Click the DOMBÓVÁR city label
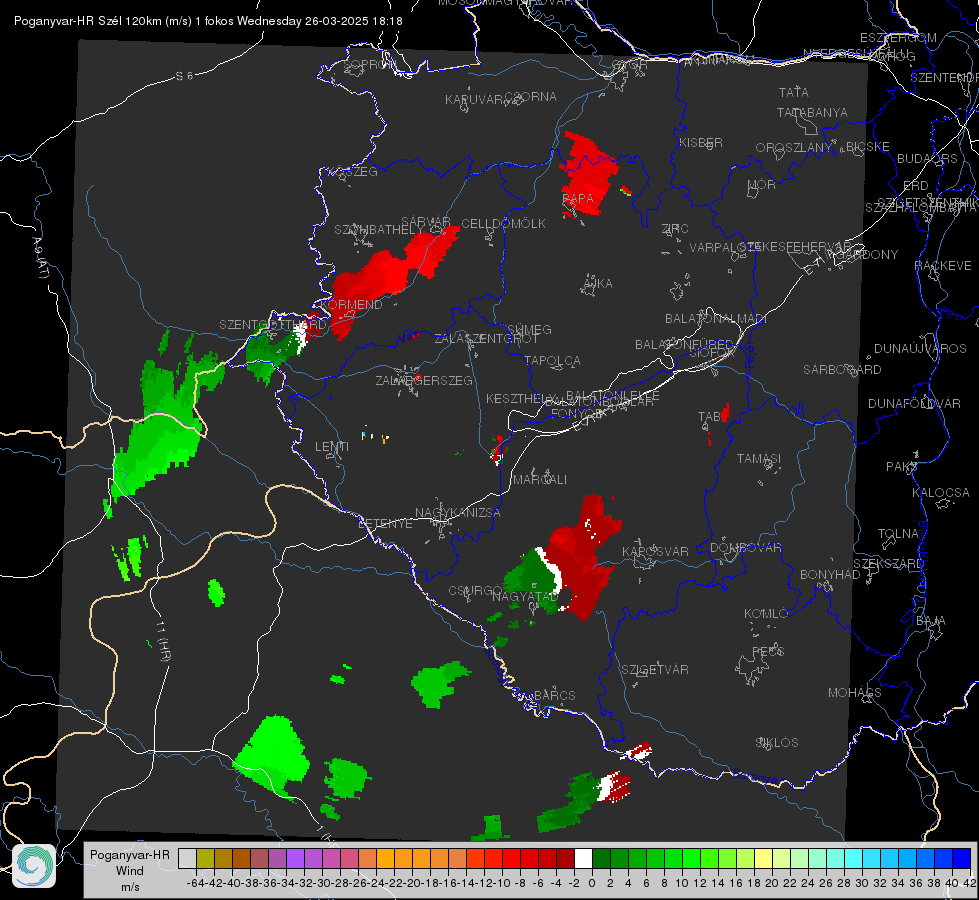979x900 pixels. 746,548
